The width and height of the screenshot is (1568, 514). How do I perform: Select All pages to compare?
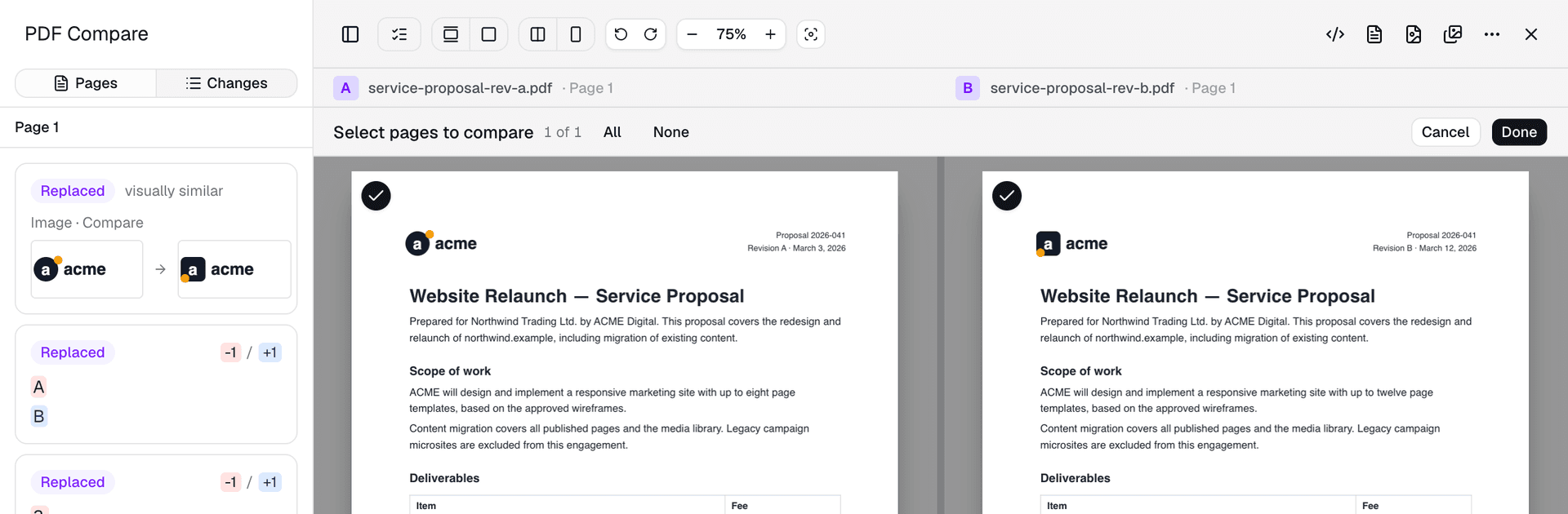pos(612,132)
